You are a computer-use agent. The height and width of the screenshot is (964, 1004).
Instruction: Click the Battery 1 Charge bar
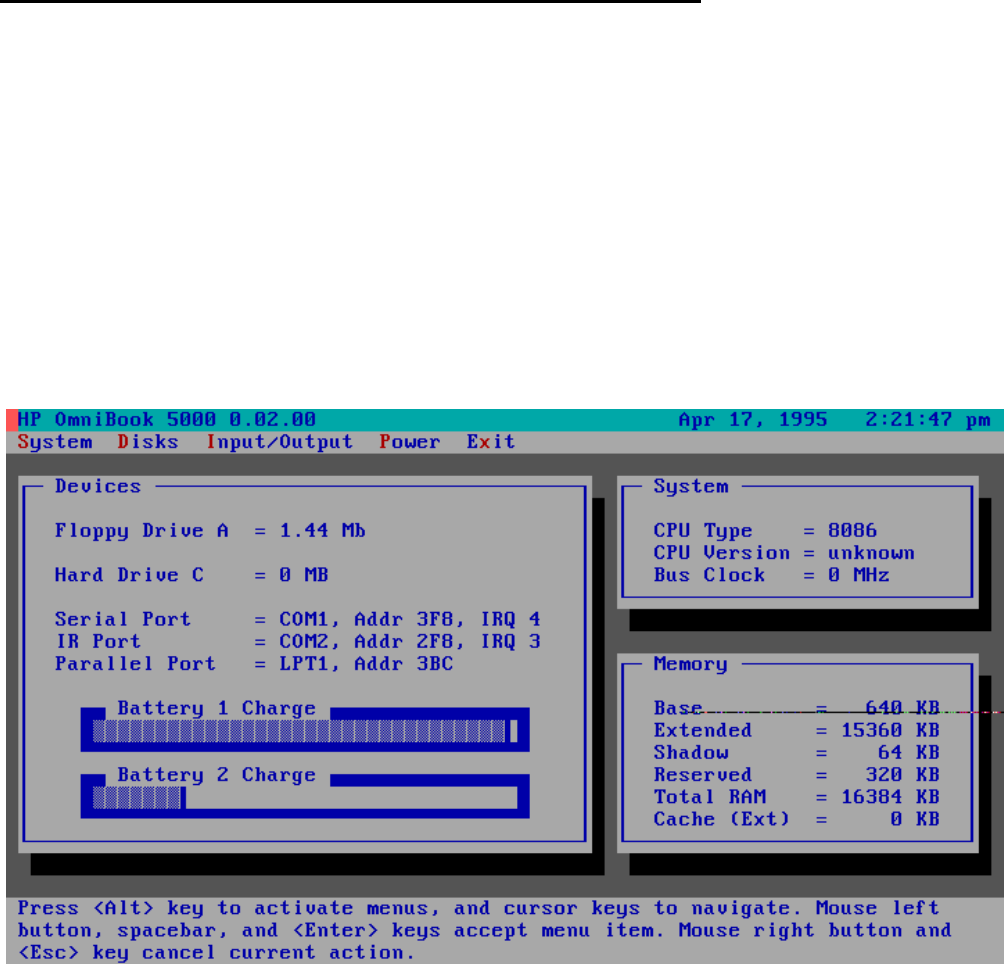305,732
